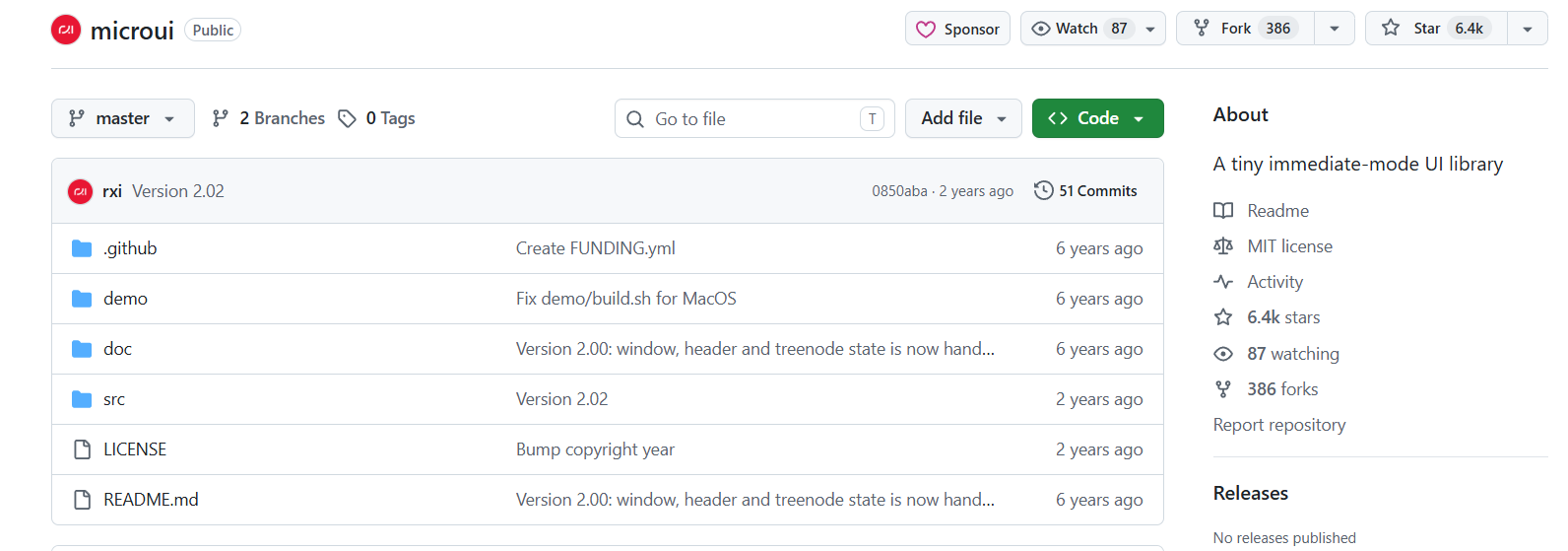The height and width of the screenshot is (551, 1568).
Task: Click the microui repository avatar logo
Action: coord(66,30)
